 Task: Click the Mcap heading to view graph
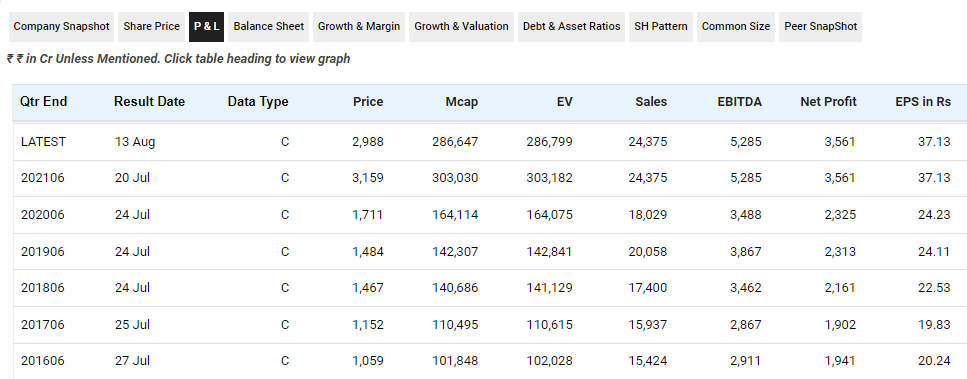462,102
